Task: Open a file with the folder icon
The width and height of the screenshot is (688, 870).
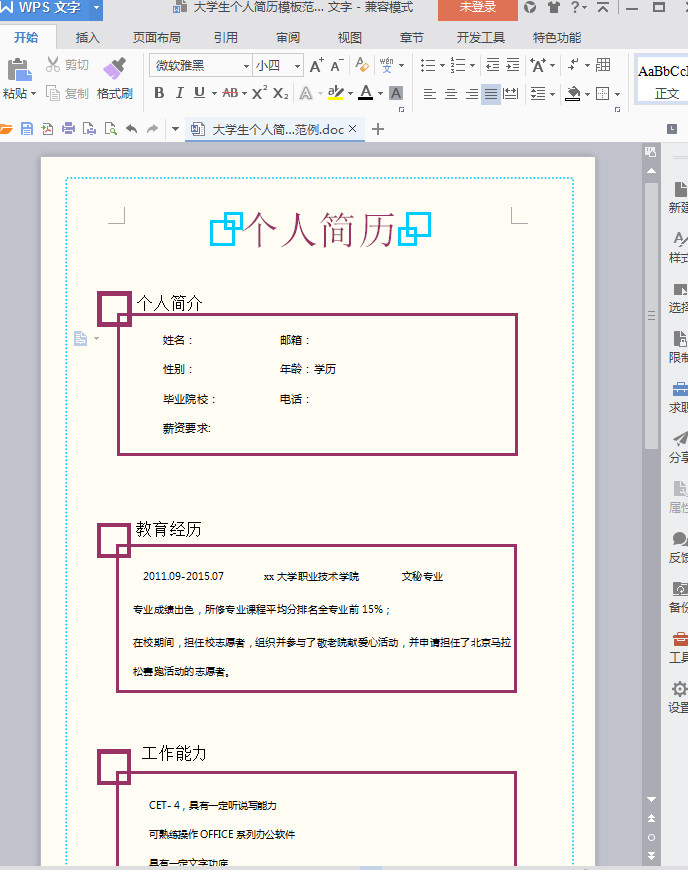Action: (6, 129)
